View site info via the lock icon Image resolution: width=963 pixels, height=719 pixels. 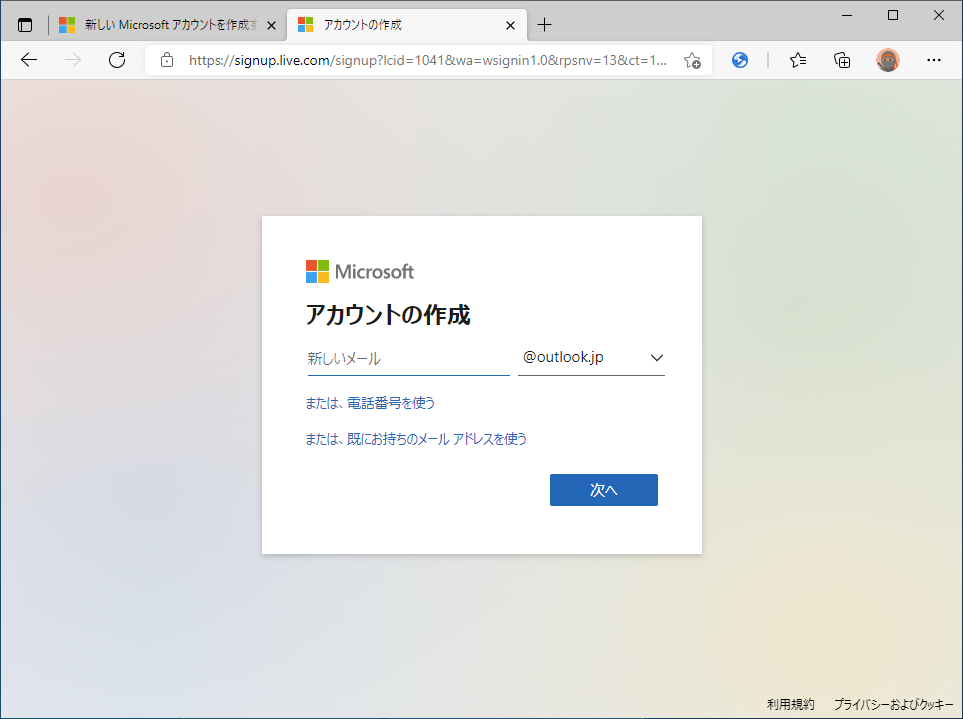166,60
